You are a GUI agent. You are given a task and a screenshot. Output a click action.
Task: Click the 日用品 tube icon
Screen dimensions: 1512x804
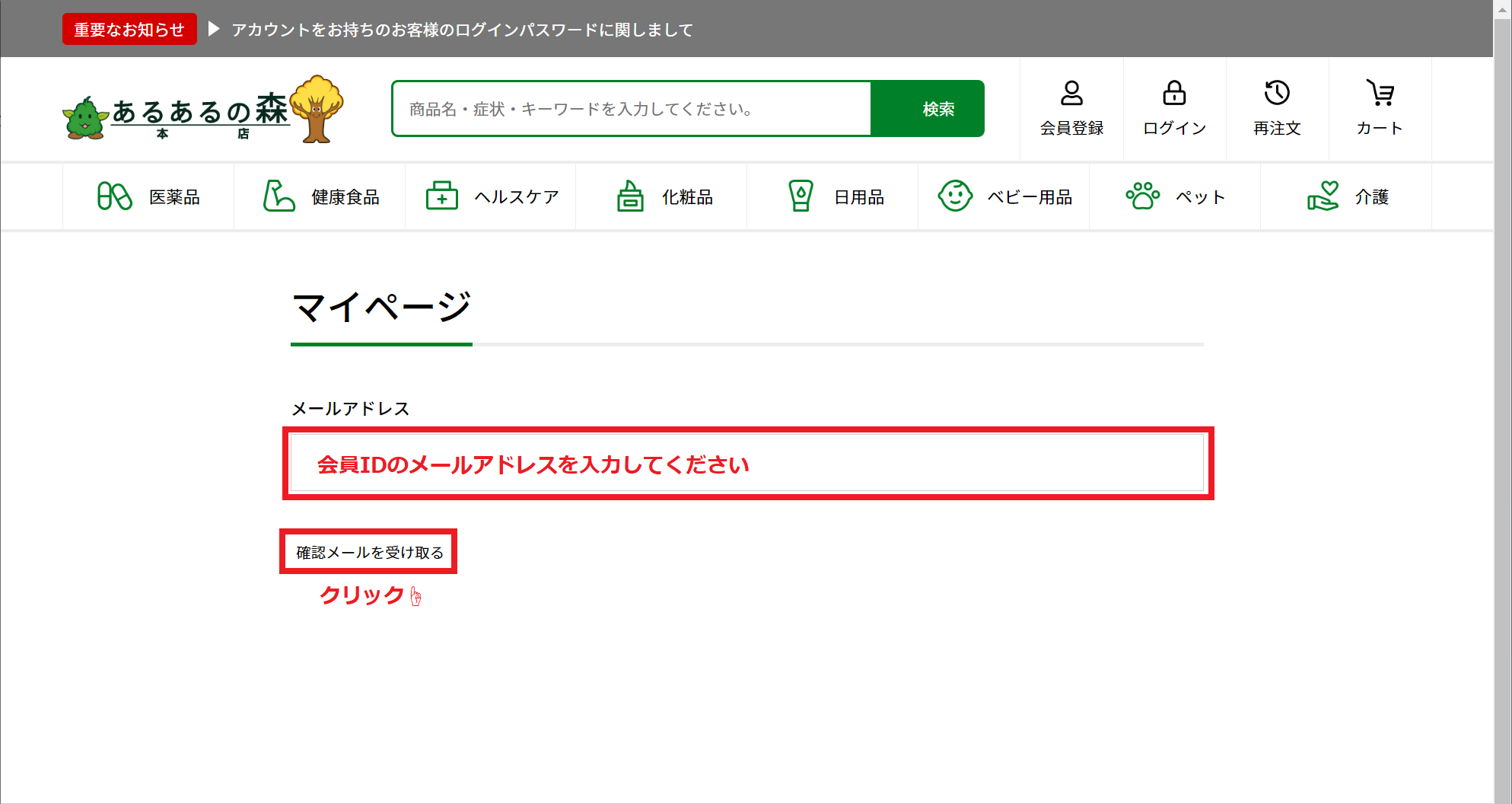point(801,196)
